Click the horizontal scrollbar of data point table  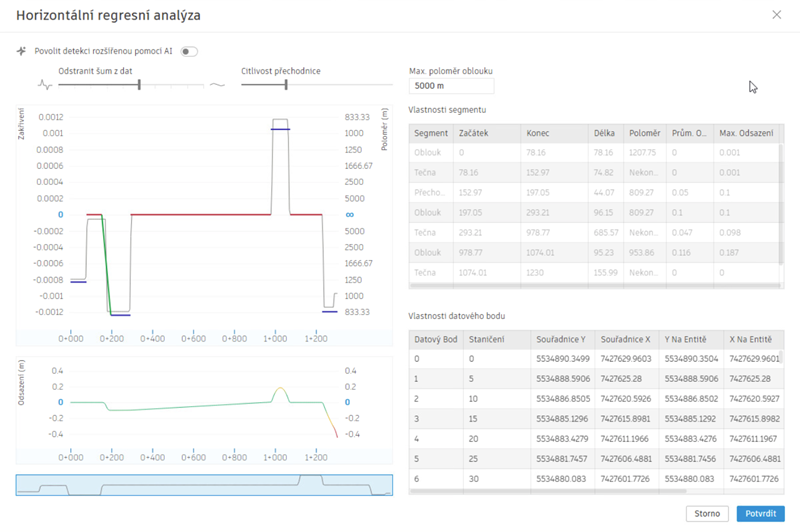(548, 491)
